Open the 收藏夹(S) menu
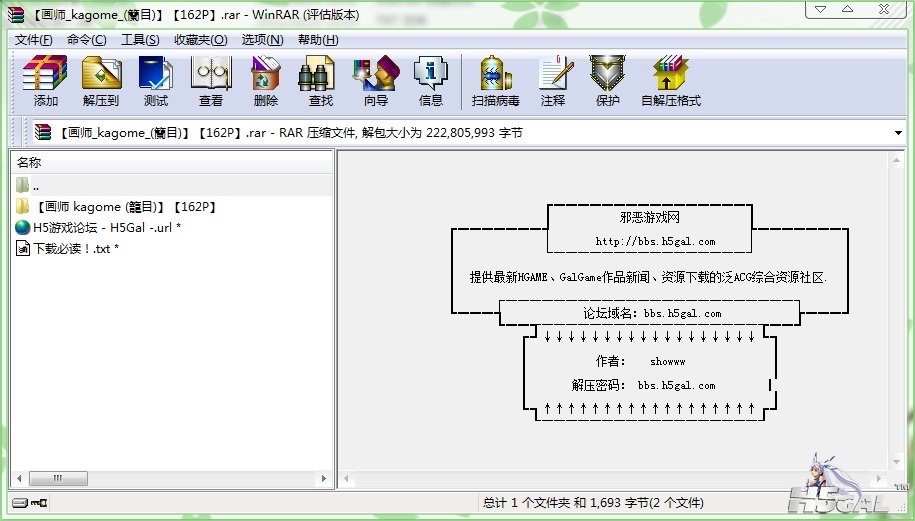Screen dimensions: 915x521 [198, 40]
